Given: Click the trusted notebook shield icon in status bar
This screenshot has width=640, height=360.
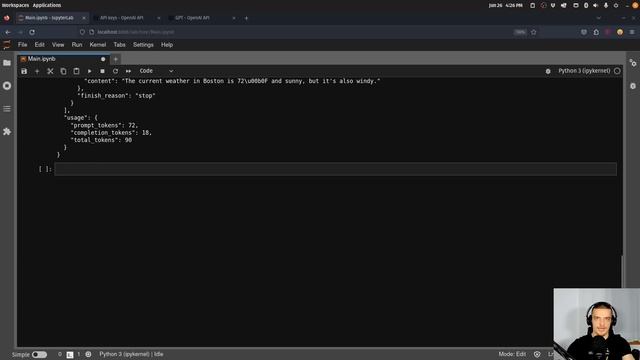Looking at the screenshot, I should [537, 354].
